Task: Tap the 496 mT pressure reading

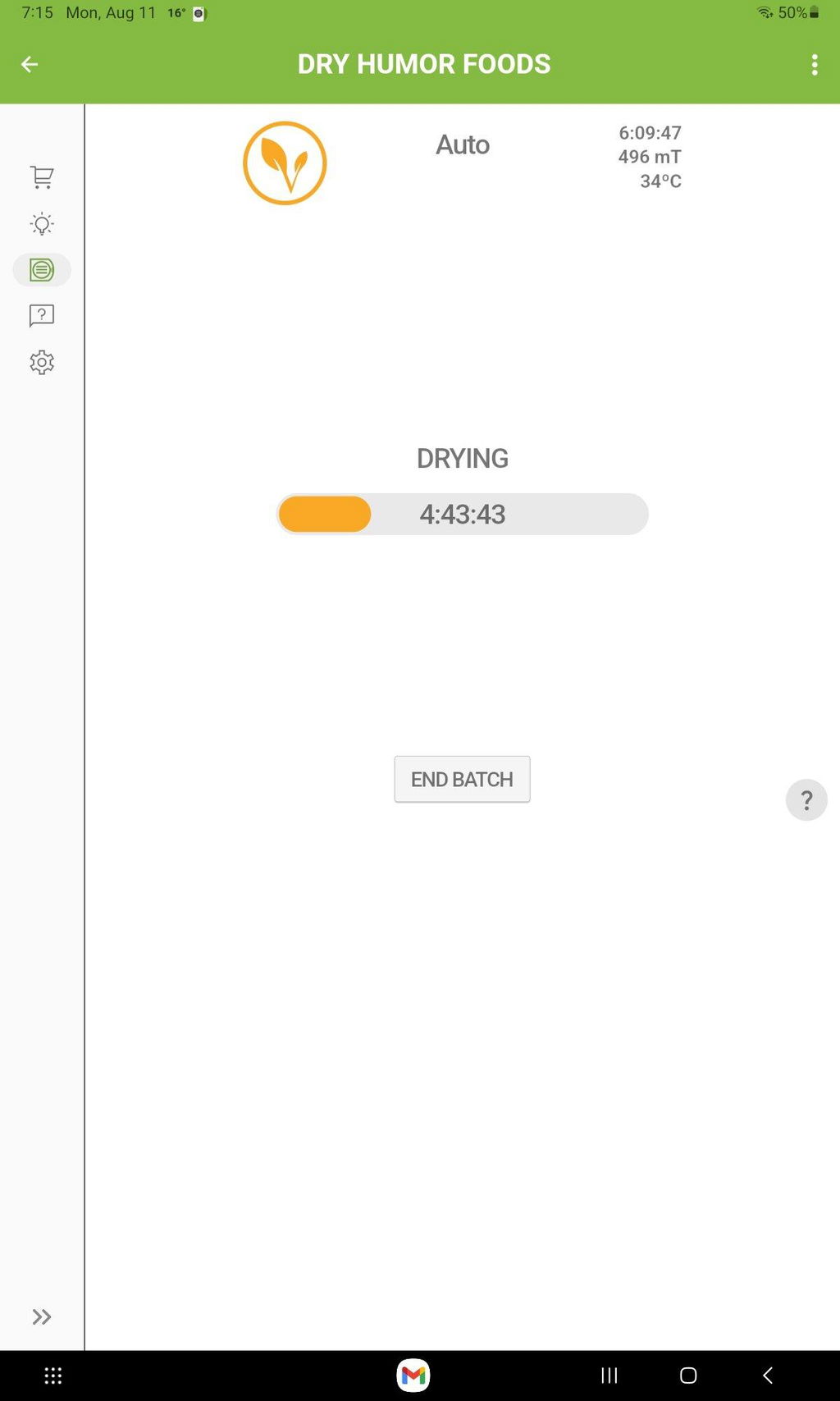Action: (x=650, y=157)
